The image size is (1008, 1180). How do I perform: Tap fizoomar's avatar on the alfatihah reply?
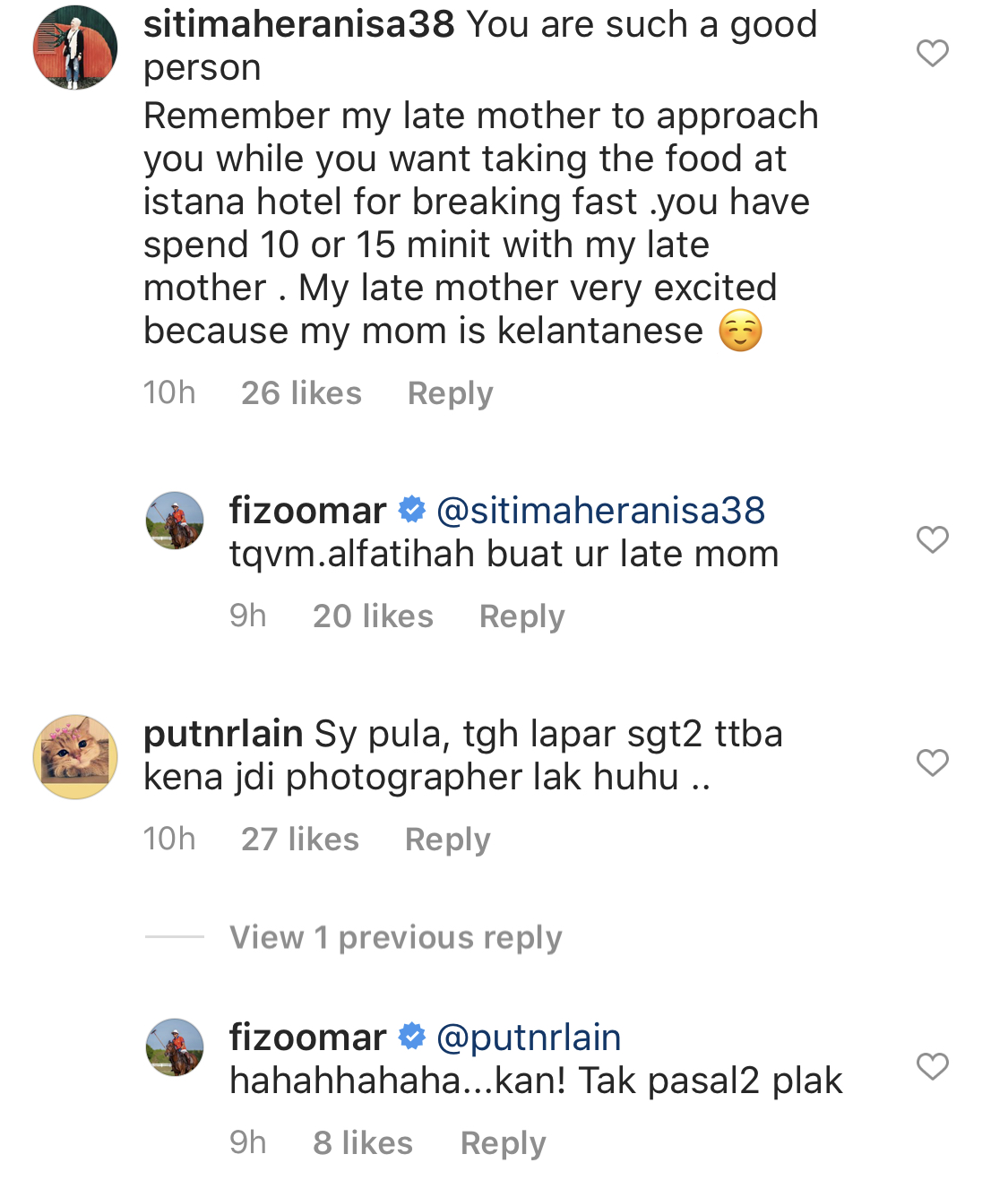pyautogui.click(x=175, y=521)
